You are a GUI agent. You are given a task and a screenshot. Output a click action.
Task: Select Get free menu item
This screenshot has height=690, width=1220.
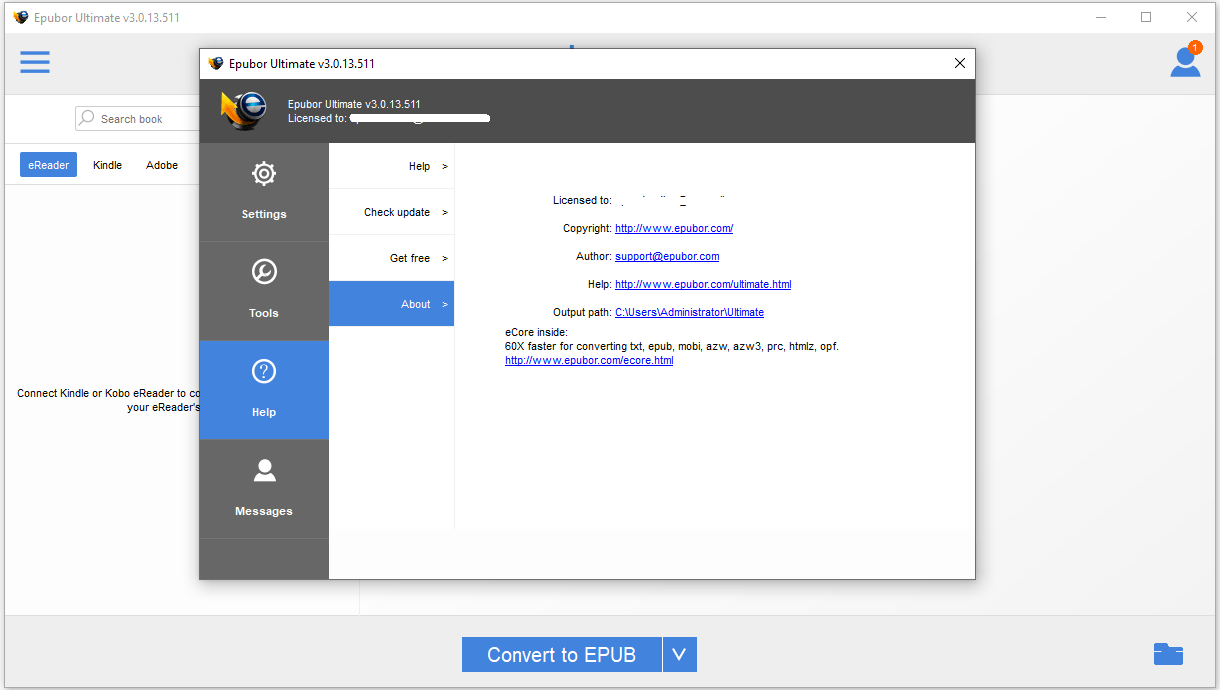click(391, 258)
